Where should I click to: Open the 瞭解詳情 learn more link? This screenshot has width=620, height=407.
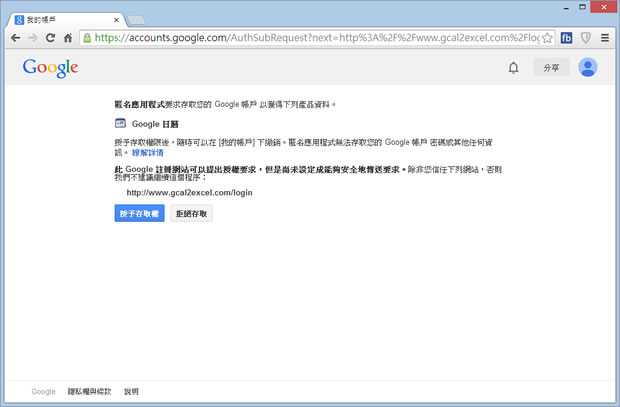coord(147,153)
